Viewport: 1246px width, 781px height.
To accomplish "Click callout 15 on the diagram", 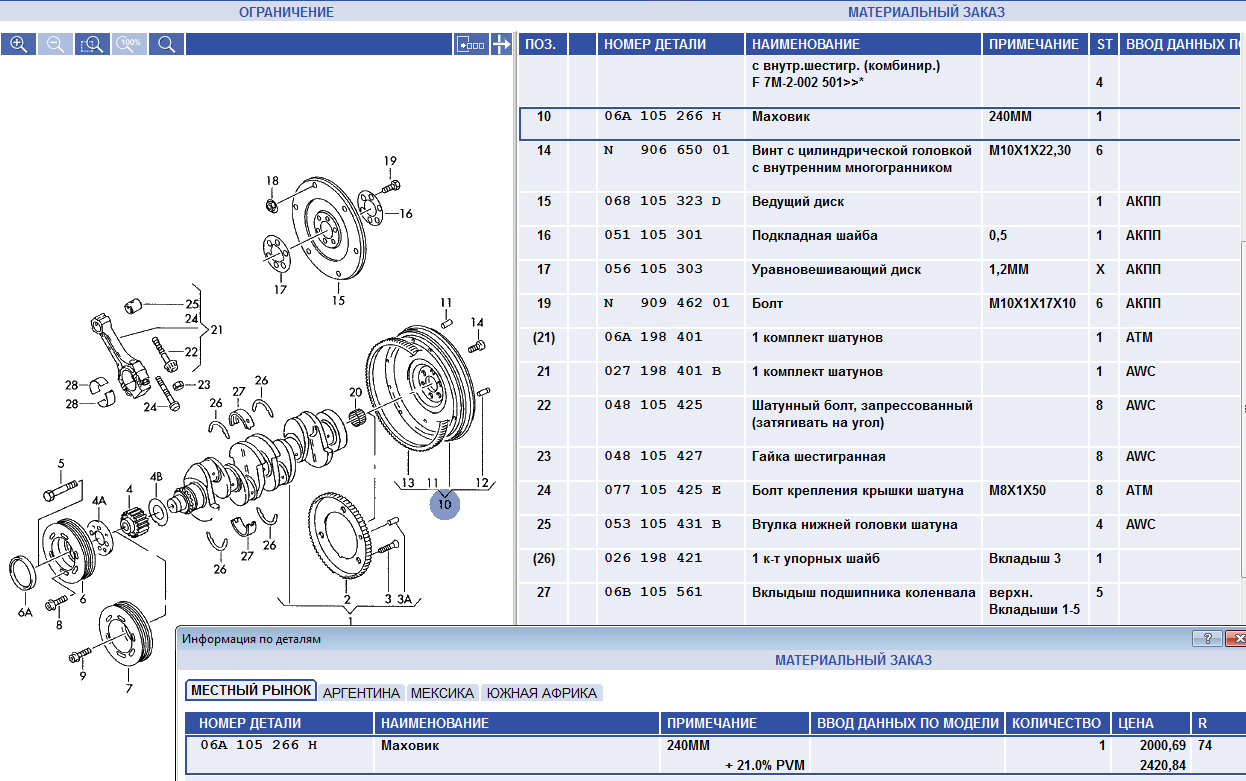I will [x=338, y=300].
